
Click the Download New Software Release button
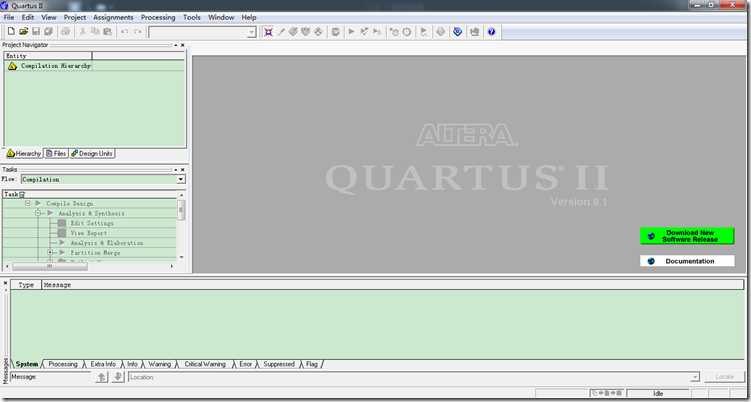coord(687,236)
